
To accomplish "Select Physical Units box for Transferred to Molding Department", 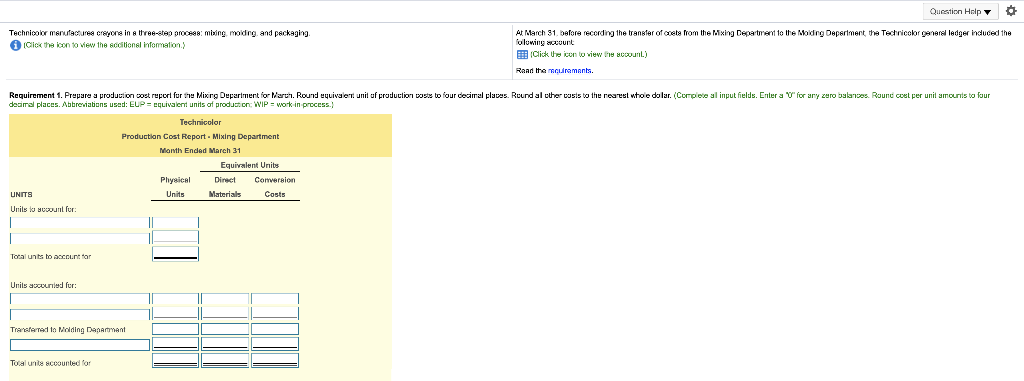I will (175, 329).
